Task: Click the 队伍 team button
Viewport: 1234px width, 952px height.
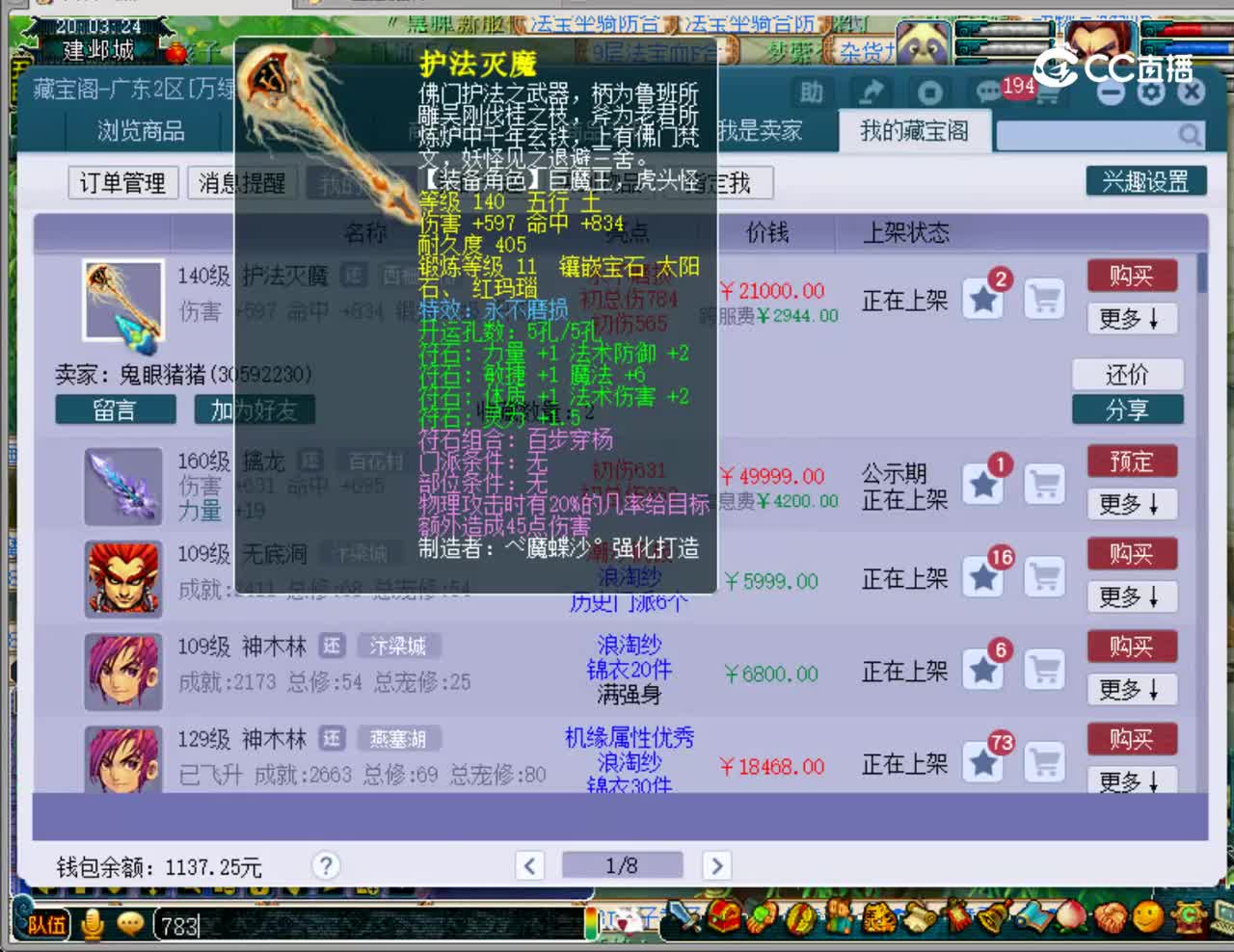Action: (44, 925)
